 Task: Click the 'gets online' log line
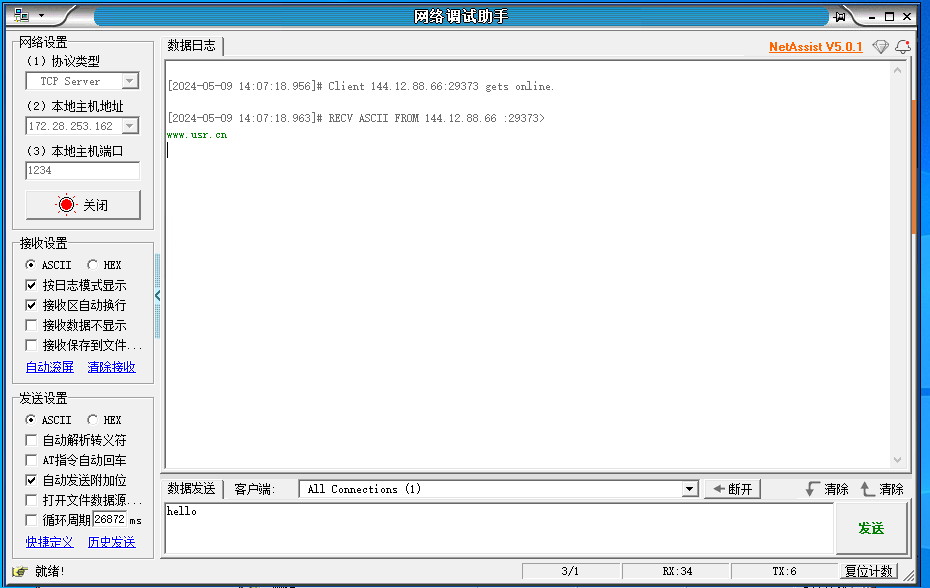point(361,87)
